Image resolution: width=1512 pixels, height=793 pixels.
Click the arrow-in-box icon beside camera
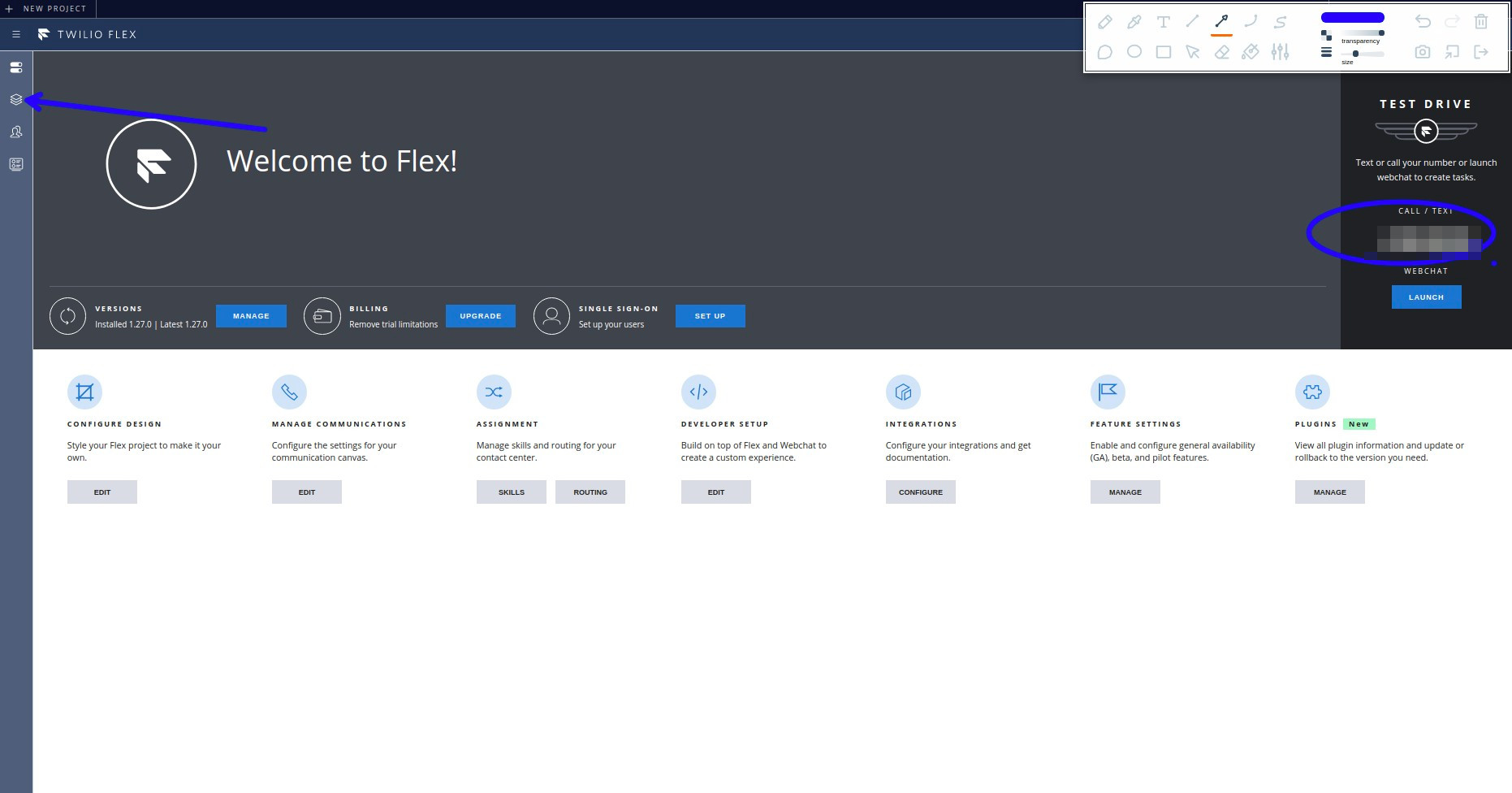click(1452, 52)
